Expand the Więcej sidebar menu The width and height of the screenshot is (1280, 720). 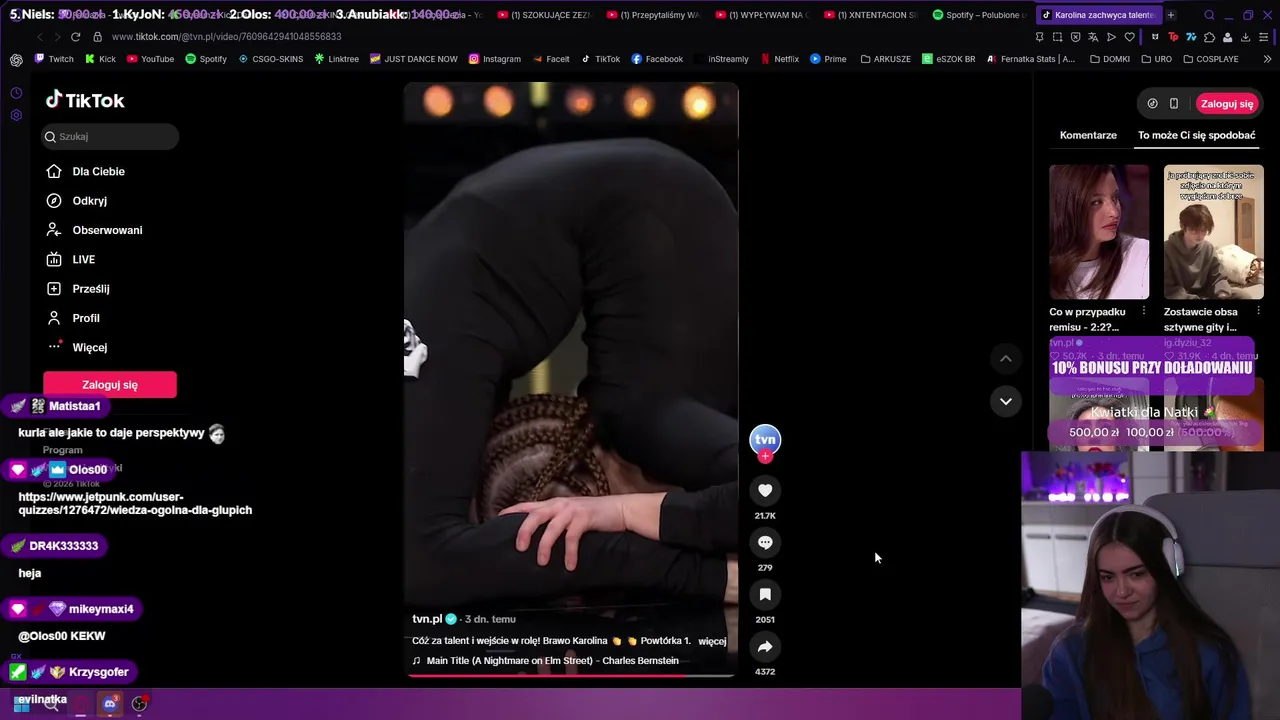click(x=77, y=347)
